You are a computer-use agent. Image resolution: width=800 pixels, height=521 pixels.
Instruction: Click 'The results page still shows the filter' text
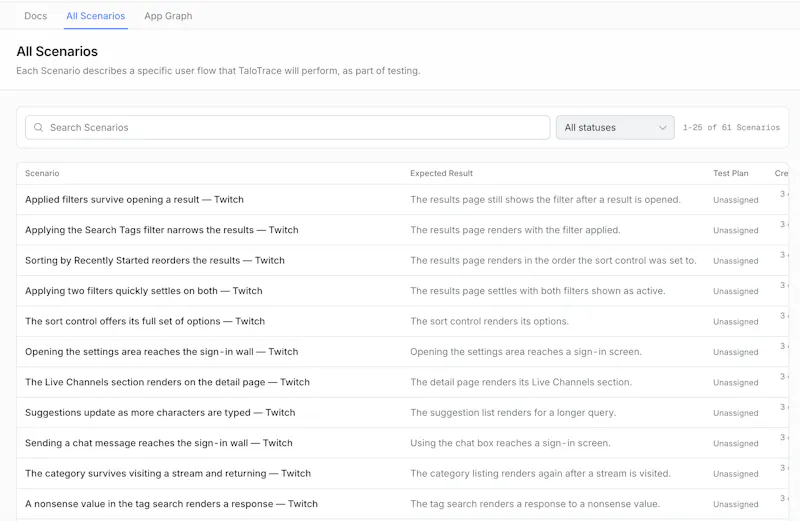[x=545, y=200]
